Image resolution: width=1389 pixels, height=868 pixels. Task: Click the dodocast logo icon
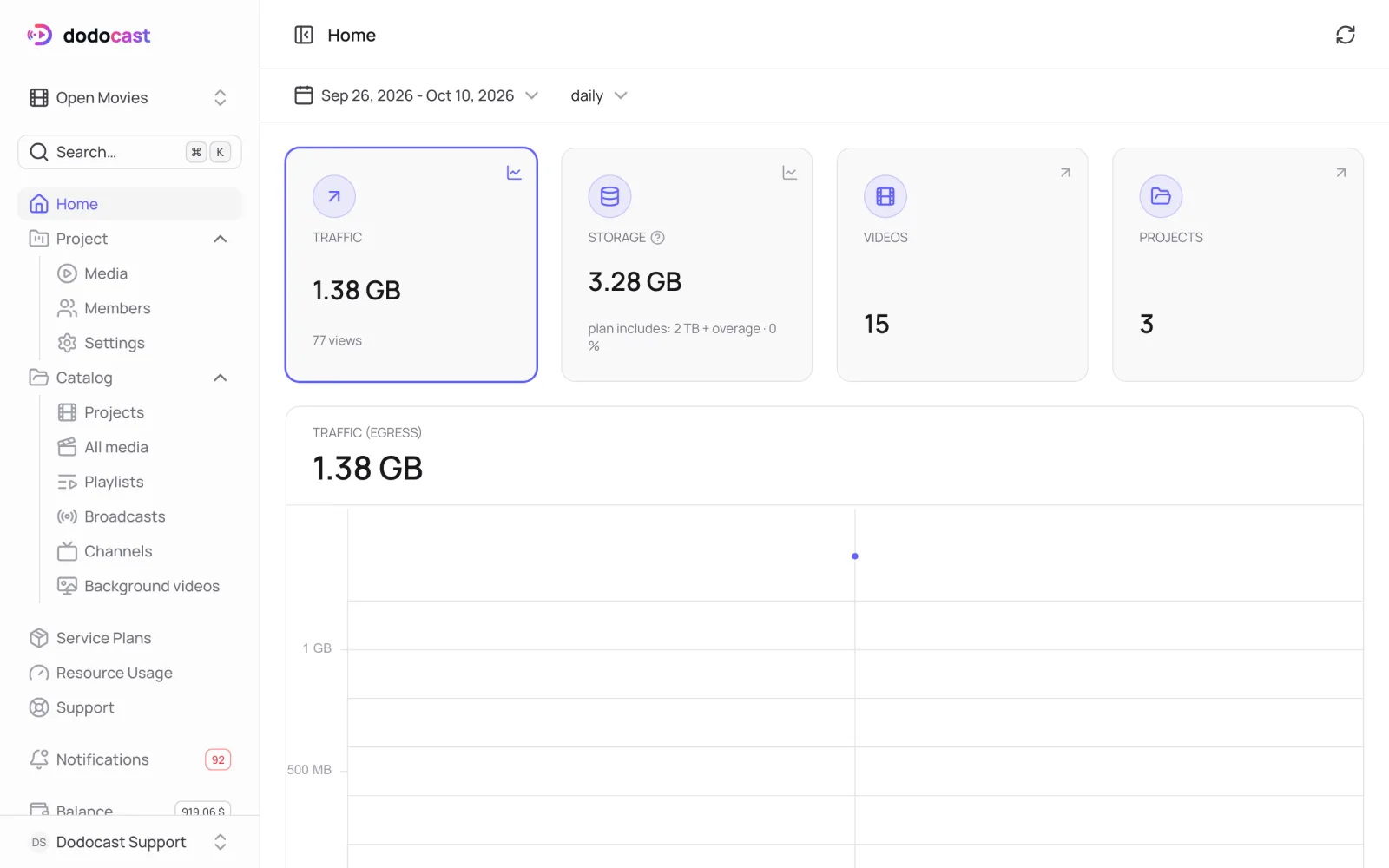[x=39, y=35]
